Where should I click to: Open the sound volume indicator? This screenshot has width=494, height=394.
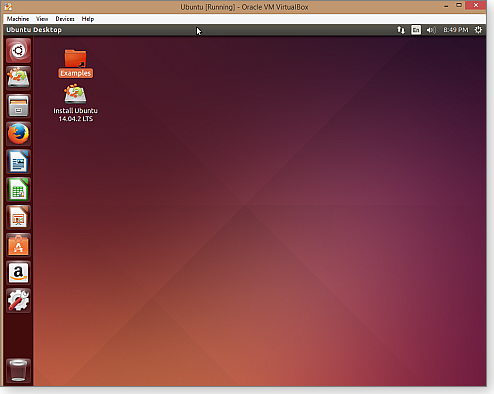click(431, 30)
